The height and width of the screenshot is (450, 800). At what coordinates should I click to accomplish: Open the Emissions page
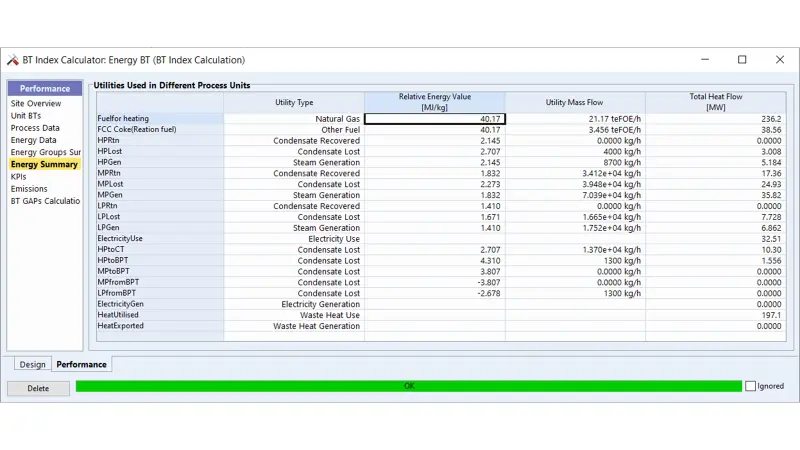pos(29,189)
